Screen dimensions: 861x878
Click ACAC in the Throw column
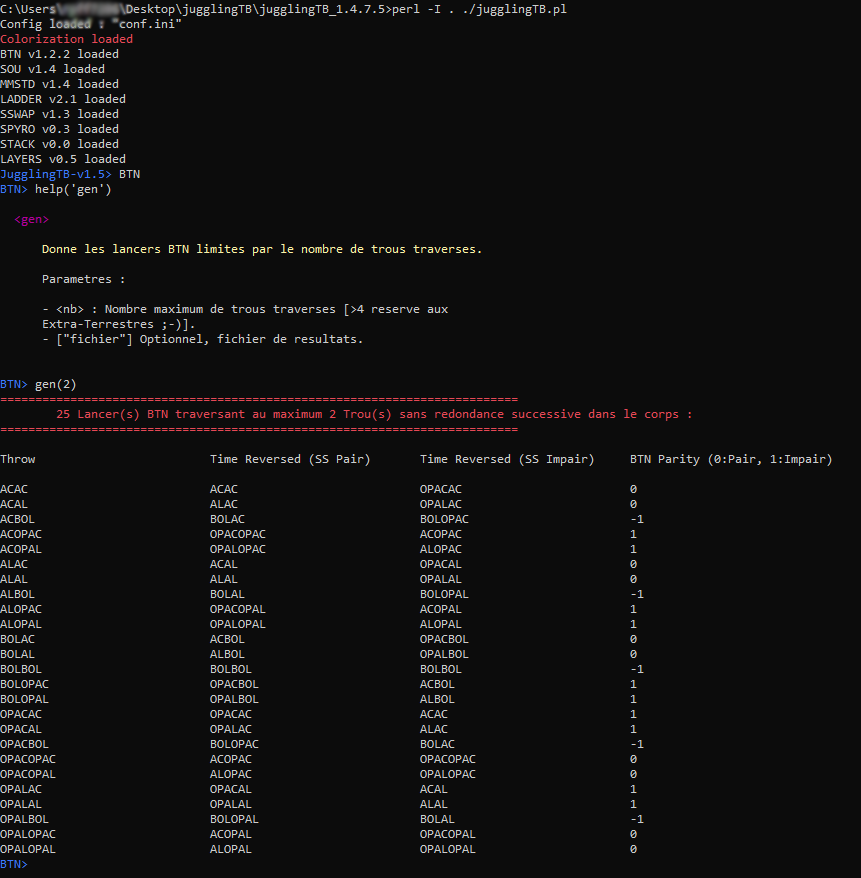14,489
